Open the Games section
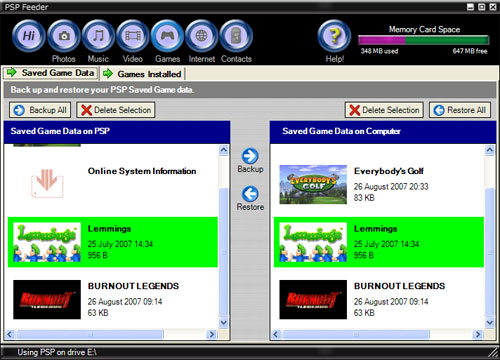This screenshot has width=500, height=360. point(167,36)
